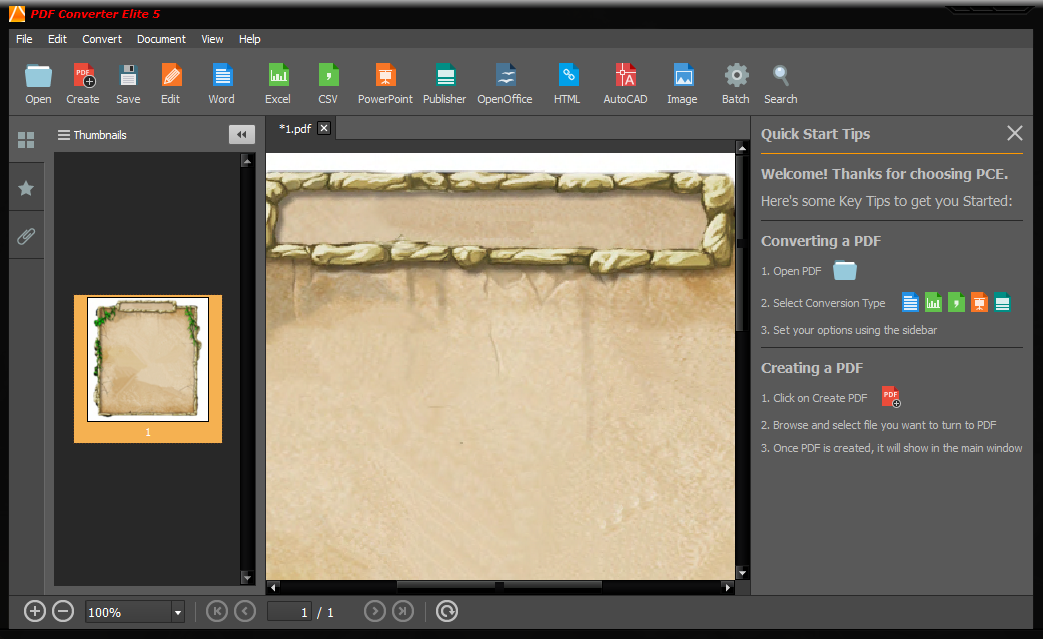Close the *1.pdf document tab
Viewport: 1043px width, 639px height.
[324, 128]
